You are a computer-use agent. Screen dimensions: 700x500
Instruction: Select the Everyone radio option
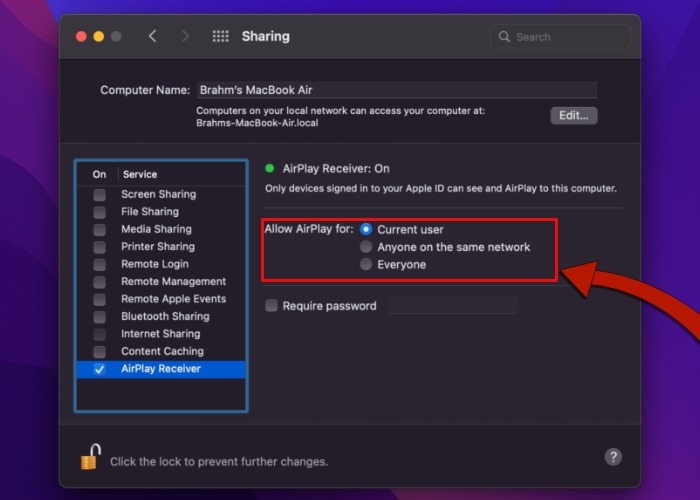point(366,264)
